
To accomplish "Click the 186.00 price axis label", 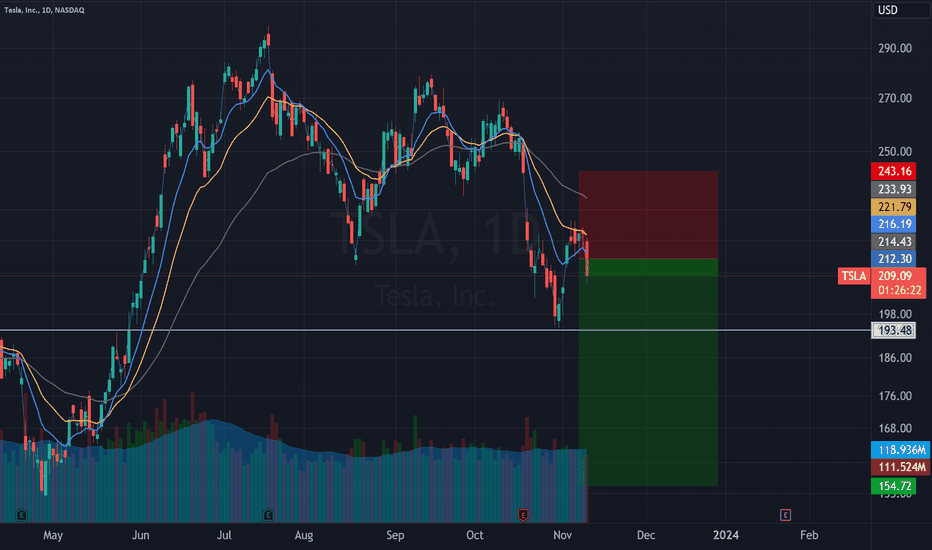I will pyautogui.click(x=895, y=358).
